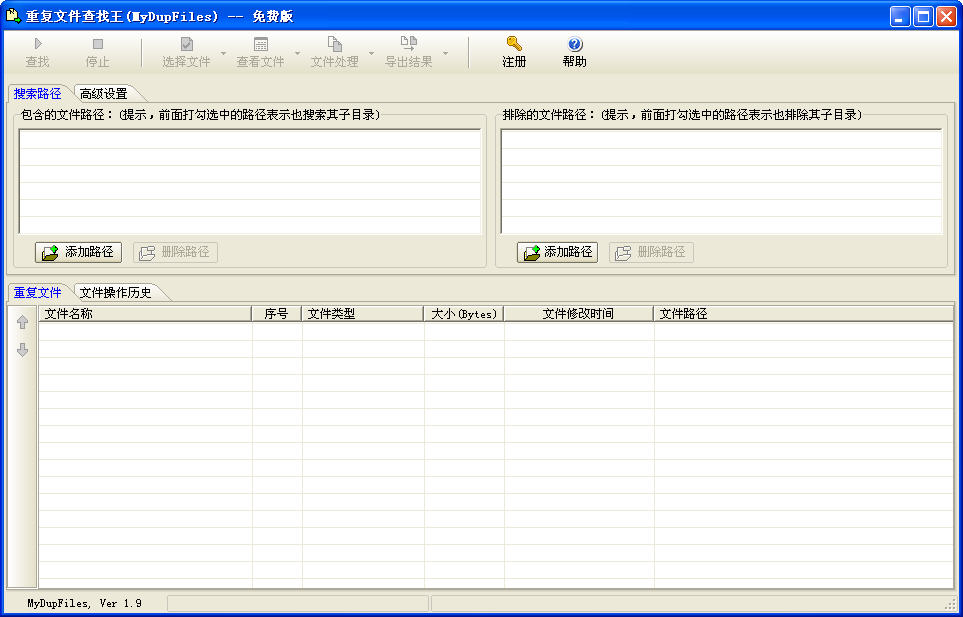Expand the 文件处理 dropdown arrow
Image resolution: width=963 pixels, height=617 pixels.
[x=371, y=53]
